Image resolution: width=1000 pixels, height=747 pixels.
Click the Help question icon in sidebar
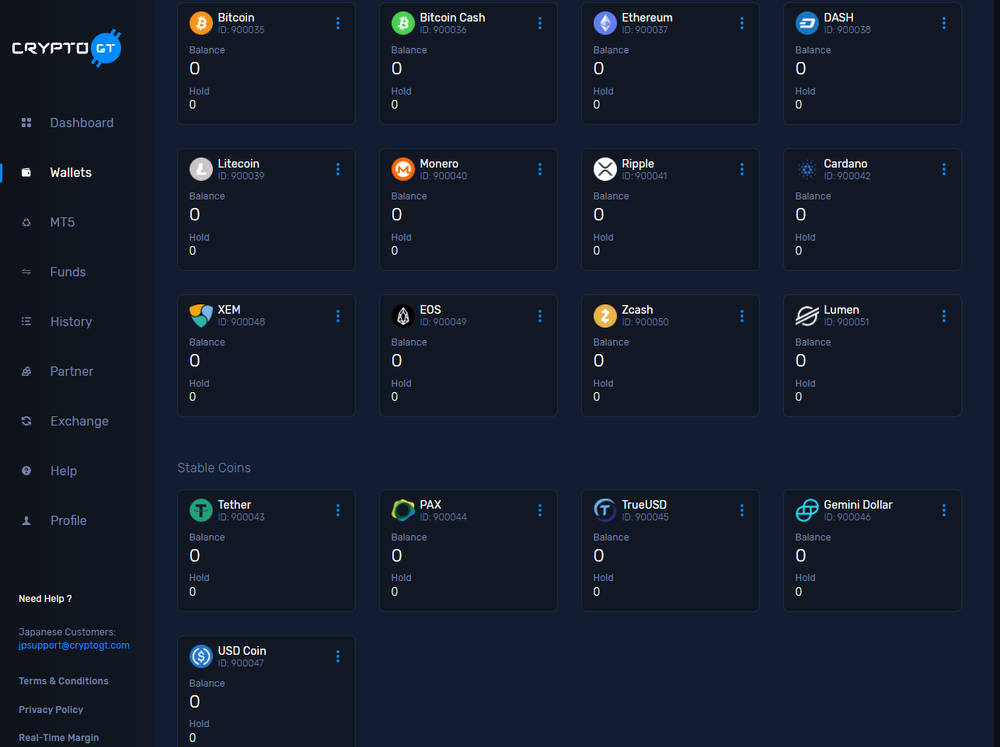(26, 471)
